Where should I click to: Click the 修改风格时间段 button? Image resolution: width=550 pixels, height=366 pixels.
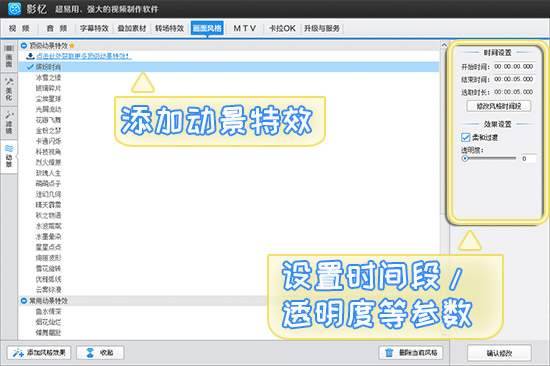coord(498,106)
